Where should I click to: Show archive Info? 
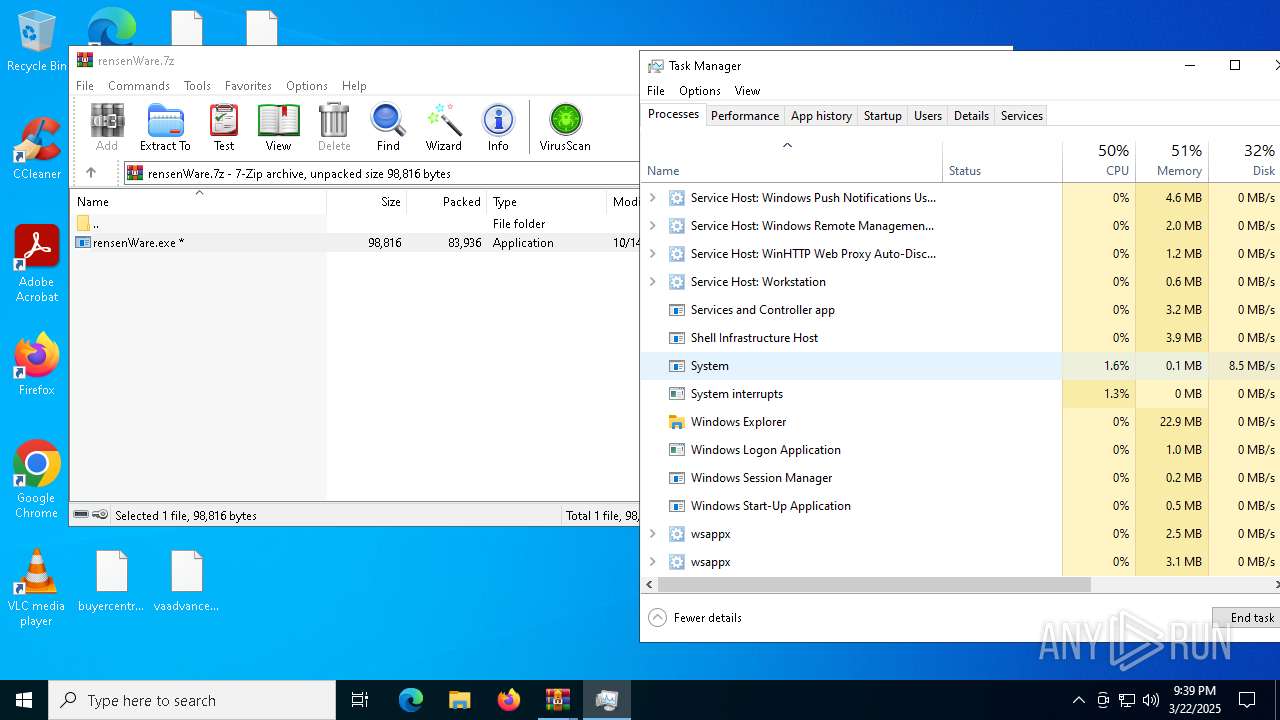tap(498, 128)
